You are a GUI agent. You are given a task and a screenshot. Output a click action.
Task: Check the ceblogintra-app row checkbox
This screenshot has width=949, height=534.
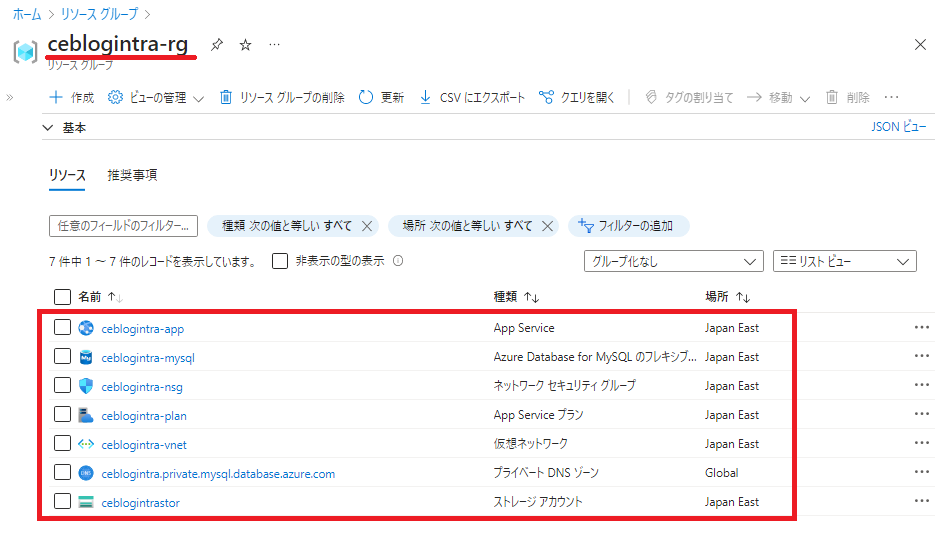(62, 328)
